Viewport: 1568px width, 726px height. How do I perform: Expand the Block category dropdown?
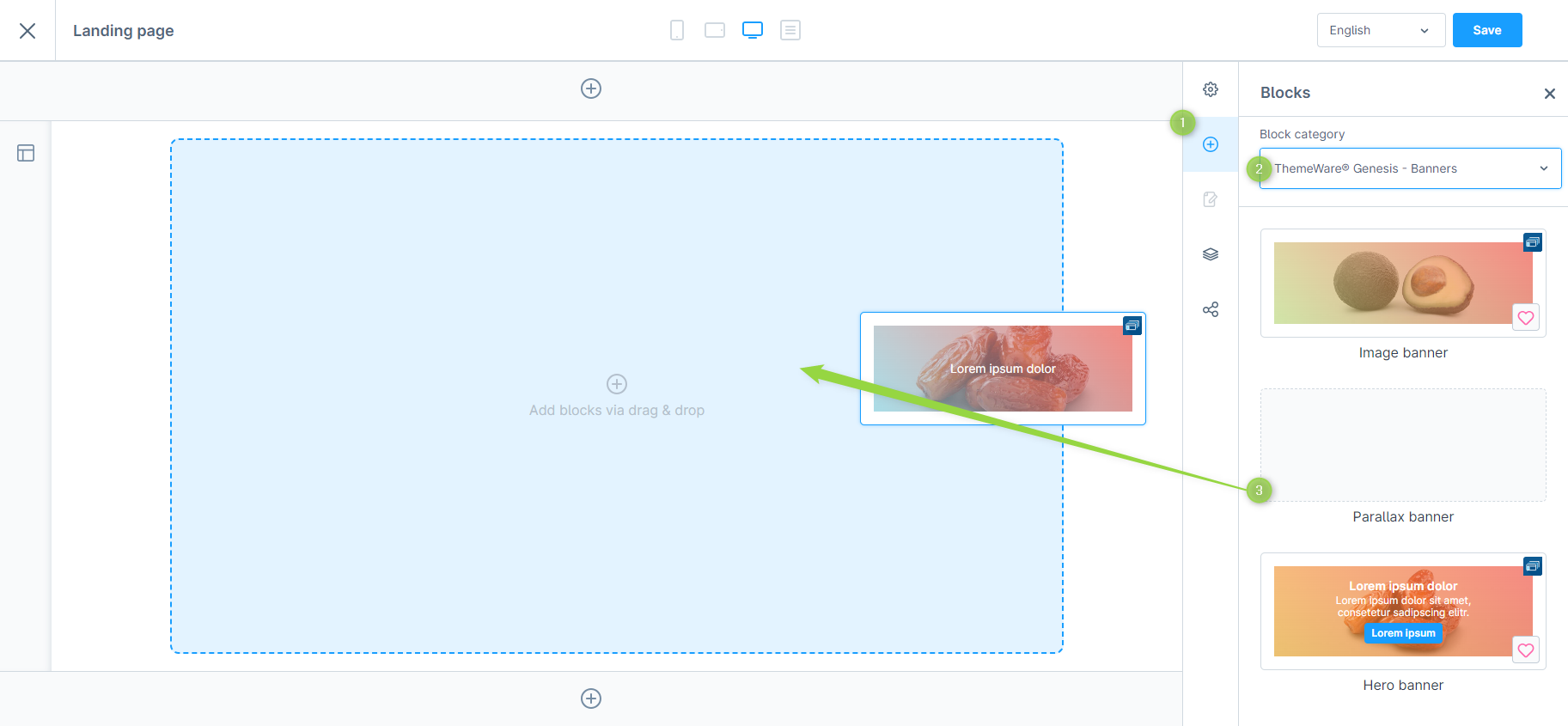tap(1411, 168)
